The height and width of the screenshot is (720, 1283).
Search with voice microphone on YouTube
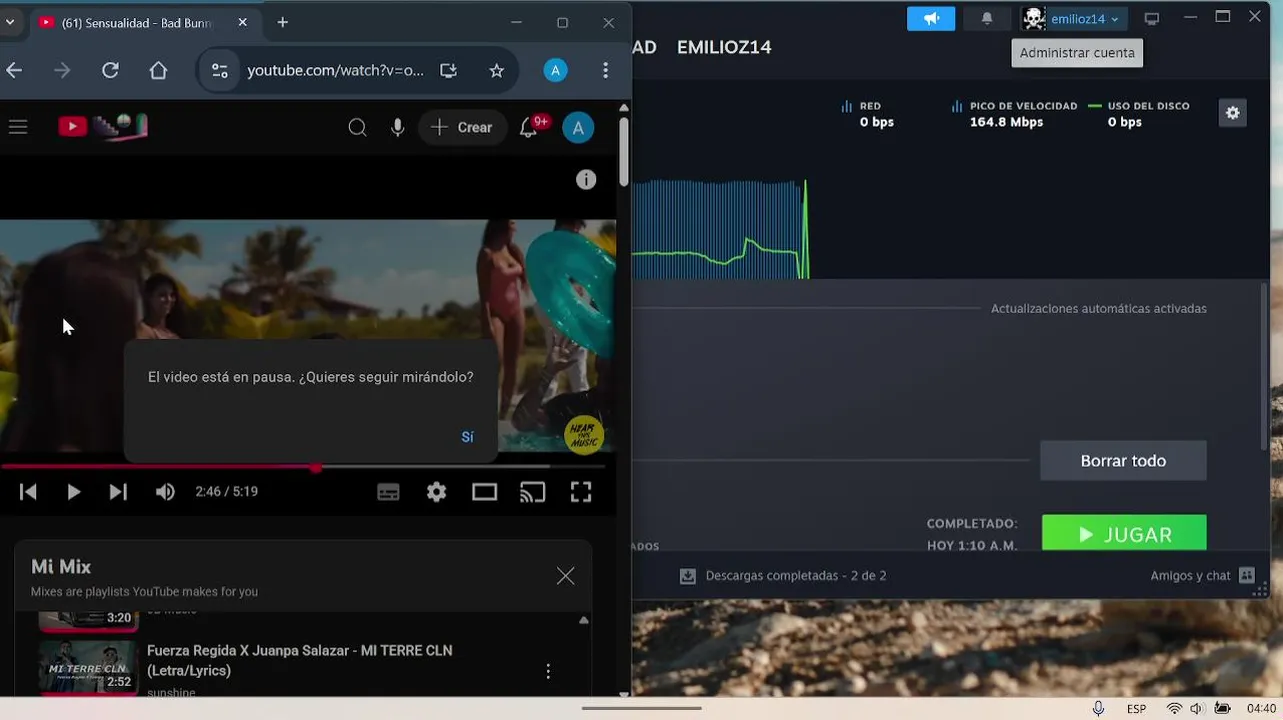pyautogui.click(x=398, y=127)
